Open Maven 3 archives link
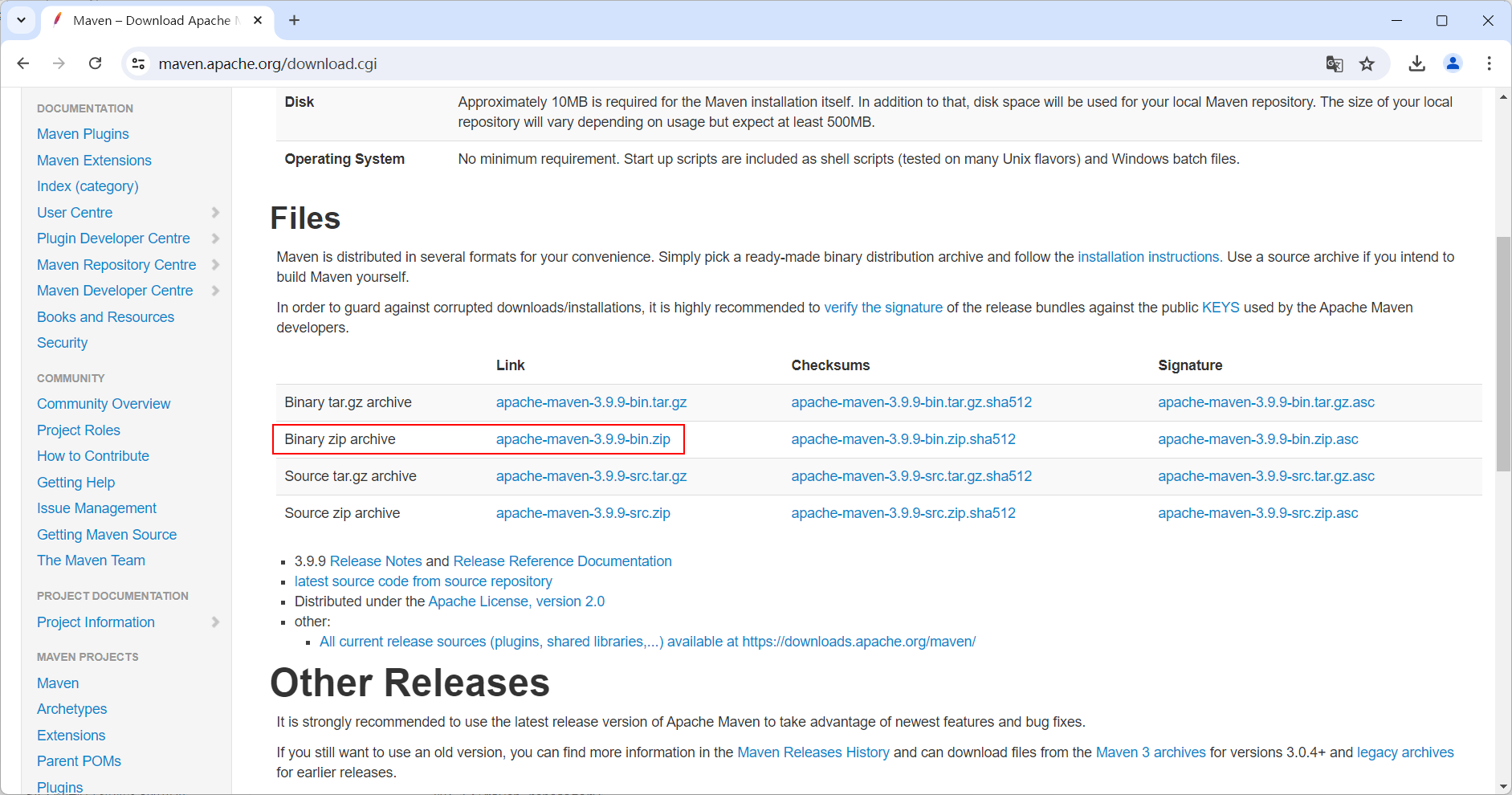The height and width of the screenshot is (795, 1512). point(1151,752)
